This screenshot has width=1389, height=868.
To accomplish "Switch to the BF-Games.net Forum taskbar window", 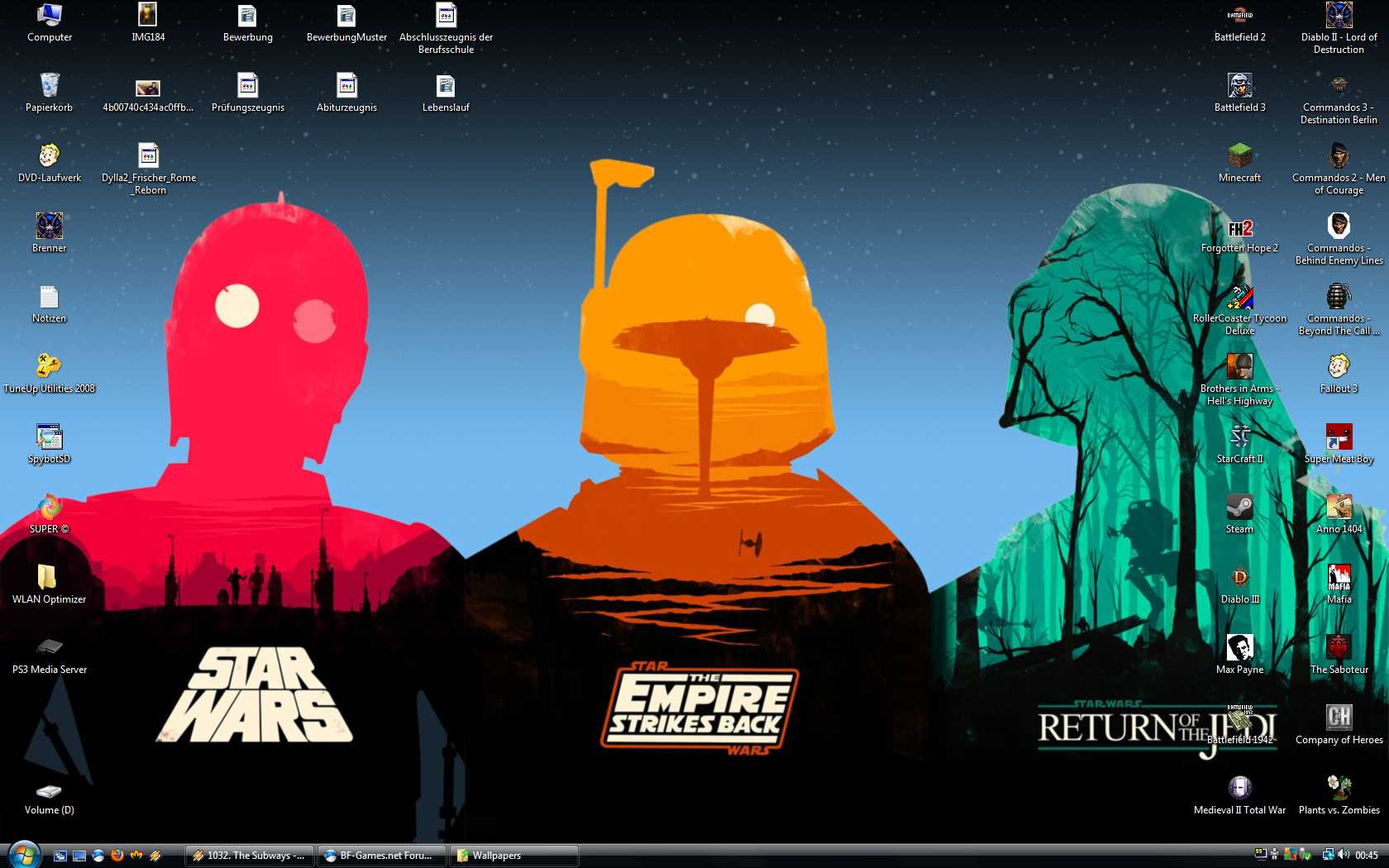I will tap(382, 856).
